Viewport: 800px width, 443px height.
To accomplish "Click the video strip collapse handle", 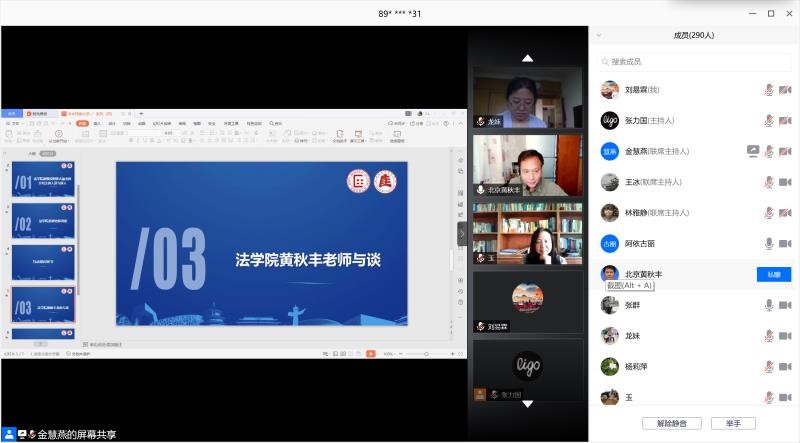I will pos(462,232).
